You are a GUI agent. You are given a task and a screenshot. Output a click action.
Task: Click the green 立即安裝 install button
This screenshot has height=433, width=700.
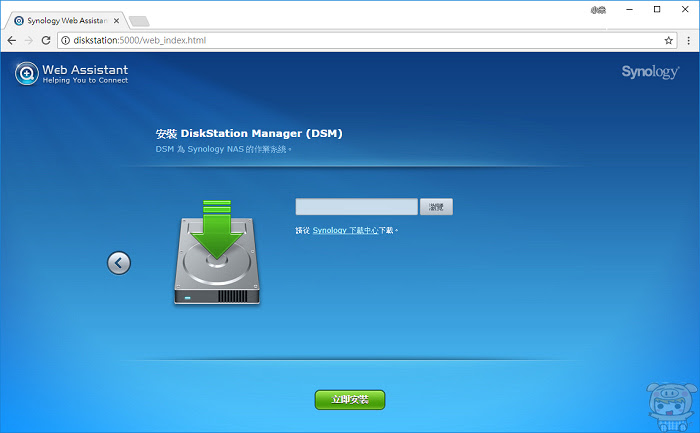pyautogui.click(x=350, y=400)
